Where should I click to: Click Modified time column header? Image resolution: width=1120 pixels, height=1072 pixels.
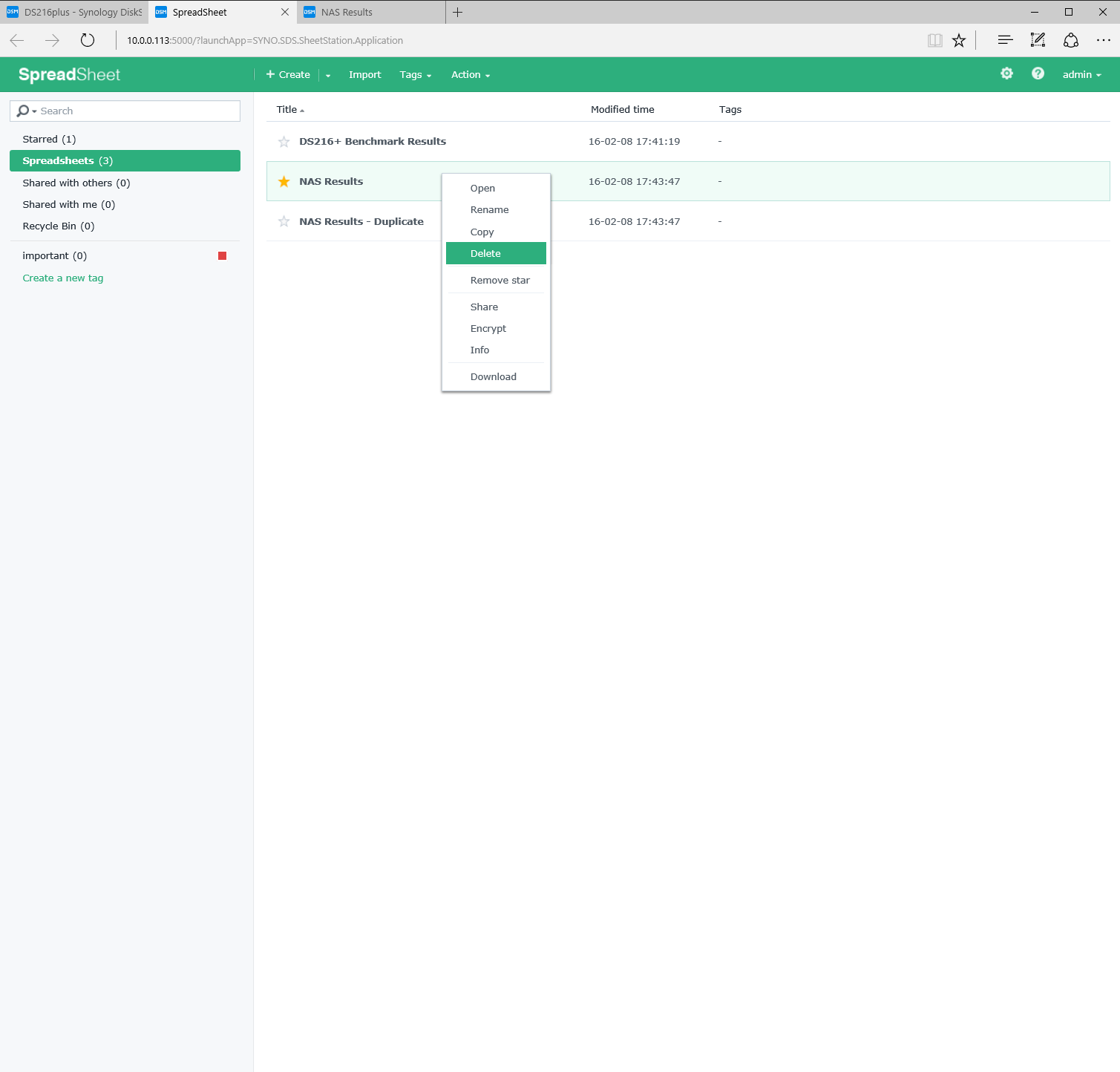coord(623,110)
